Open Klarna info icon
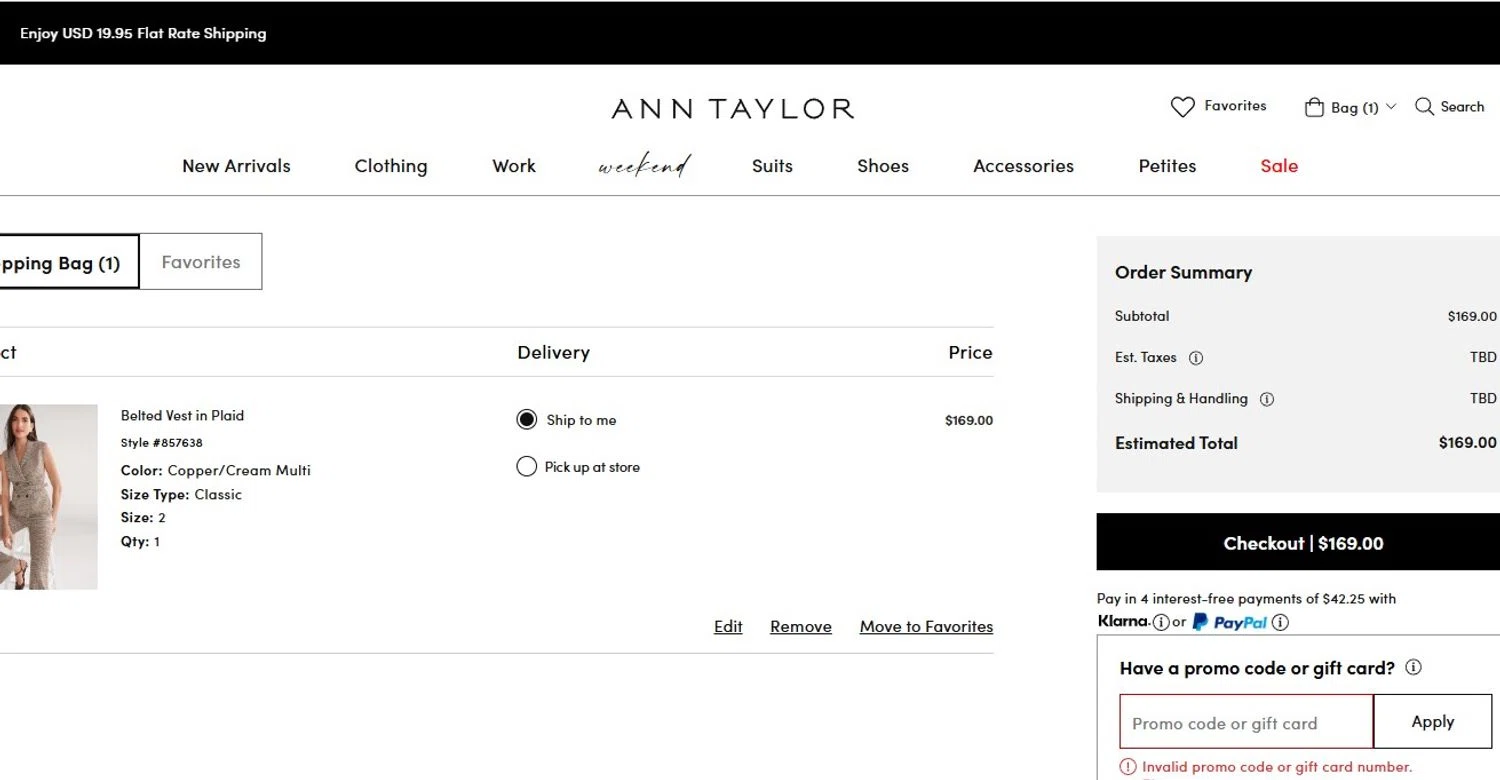 pos(1161,622)
